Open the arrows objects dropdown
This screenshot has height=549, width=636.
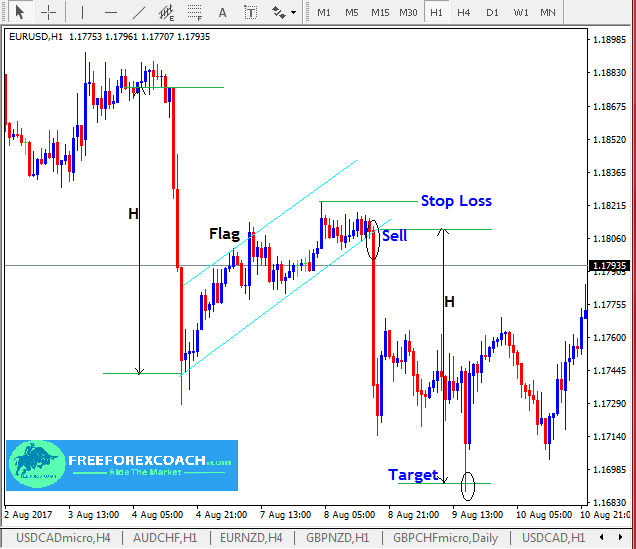[283, 13]
